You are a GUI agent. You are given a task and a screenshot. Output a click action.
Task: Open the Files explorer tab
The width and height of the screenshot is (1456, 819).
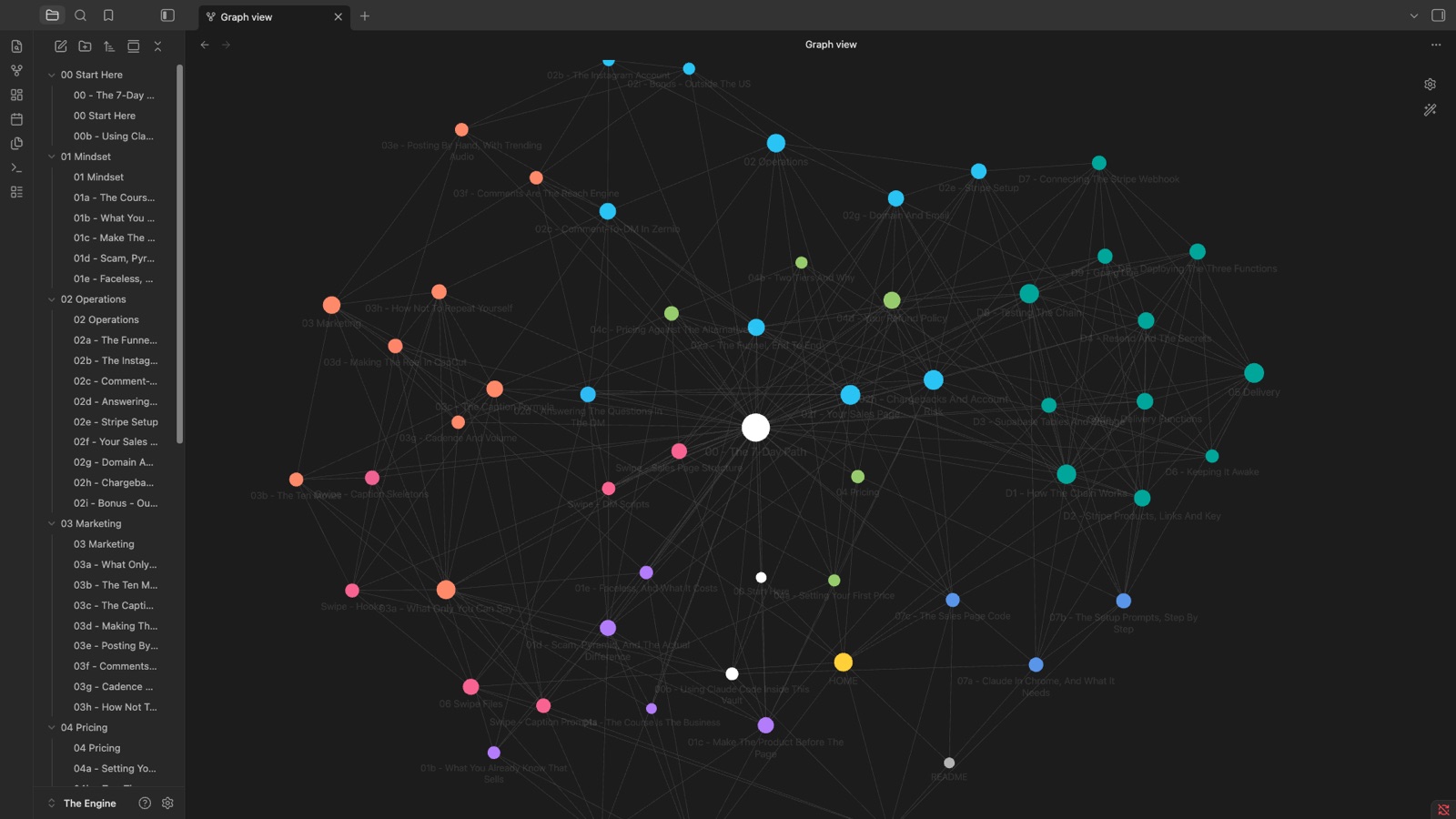[52, 15]
